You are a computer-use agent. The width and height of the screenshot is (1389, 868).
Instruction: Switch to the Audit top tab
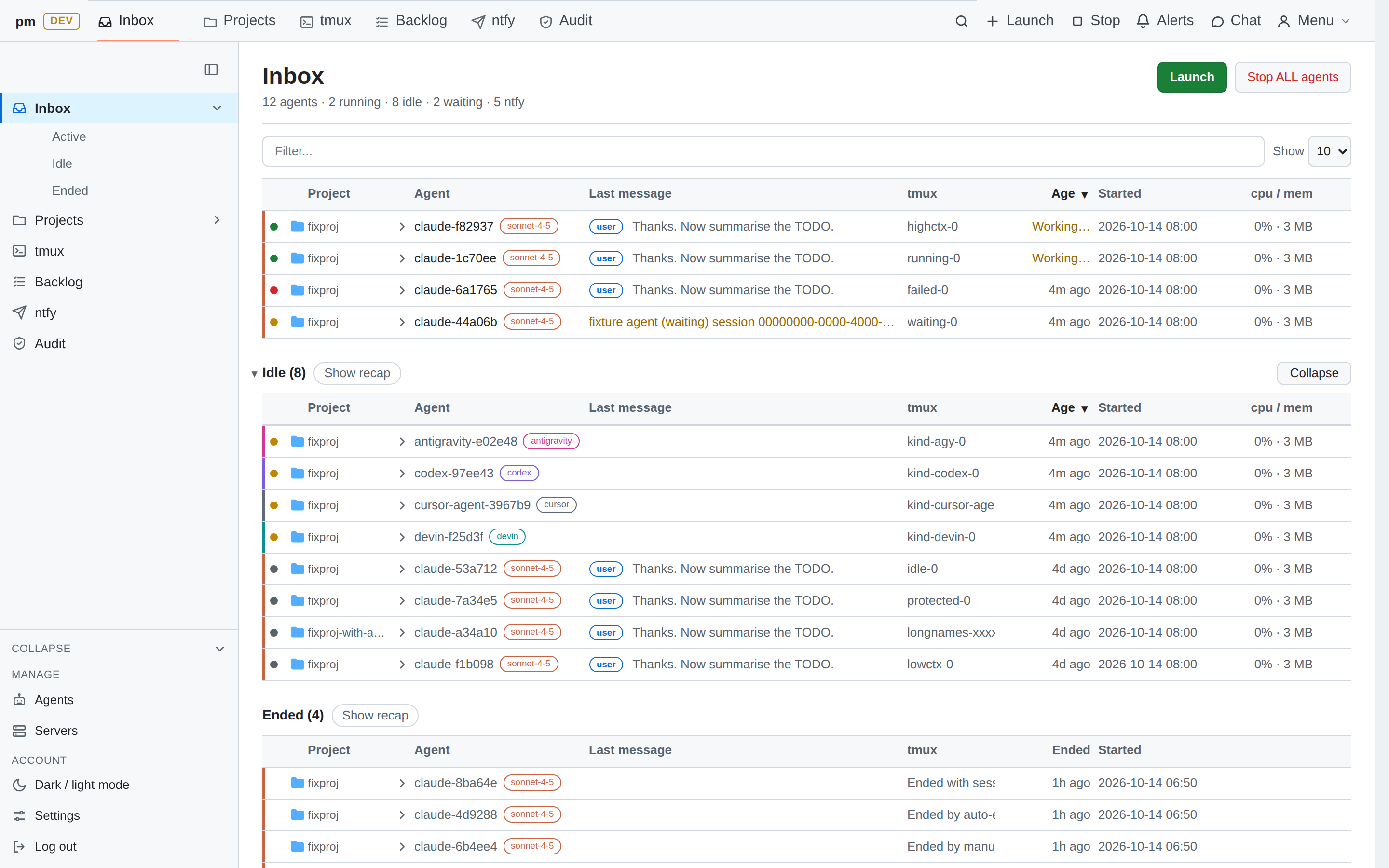point(565,21)
